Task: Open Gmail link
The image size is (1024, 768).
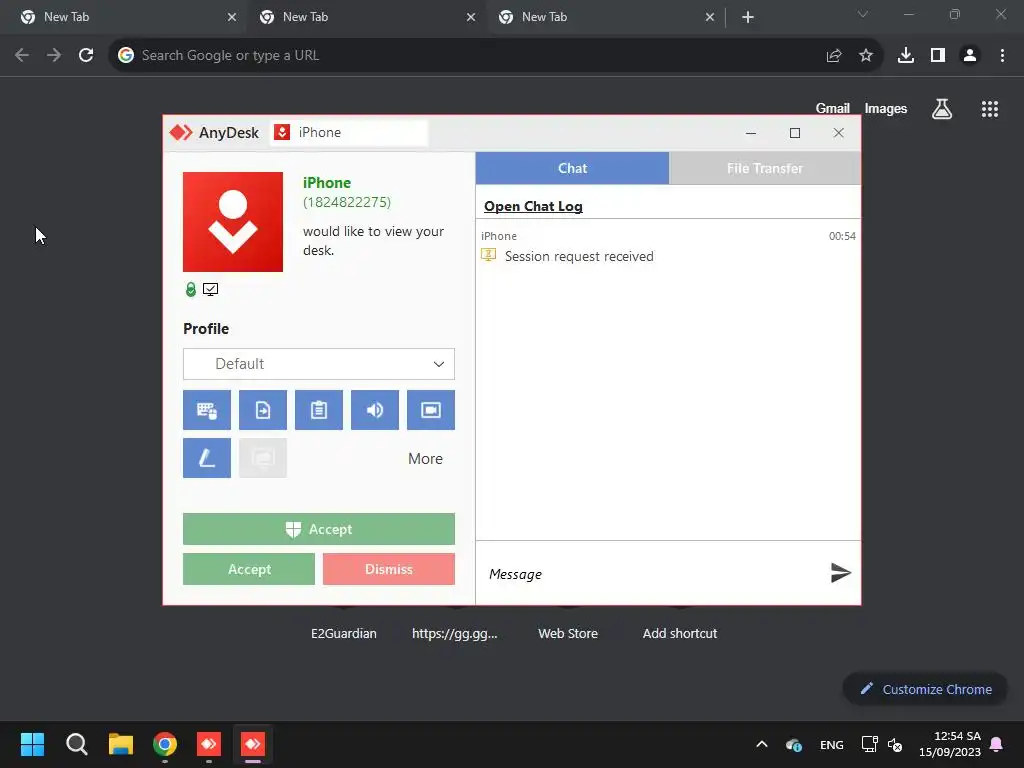Action: 832,108
